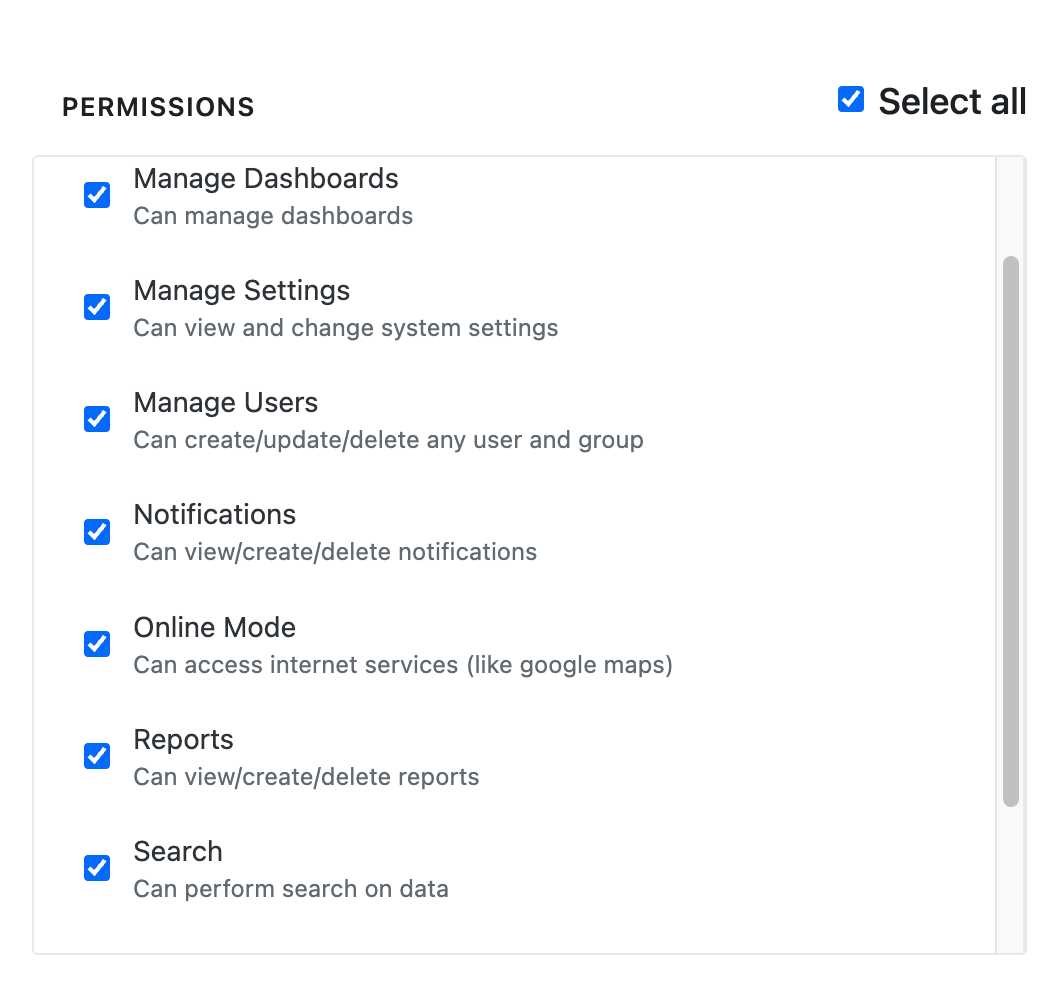
Task: Select the Online Mode label text
Action: 214,627
